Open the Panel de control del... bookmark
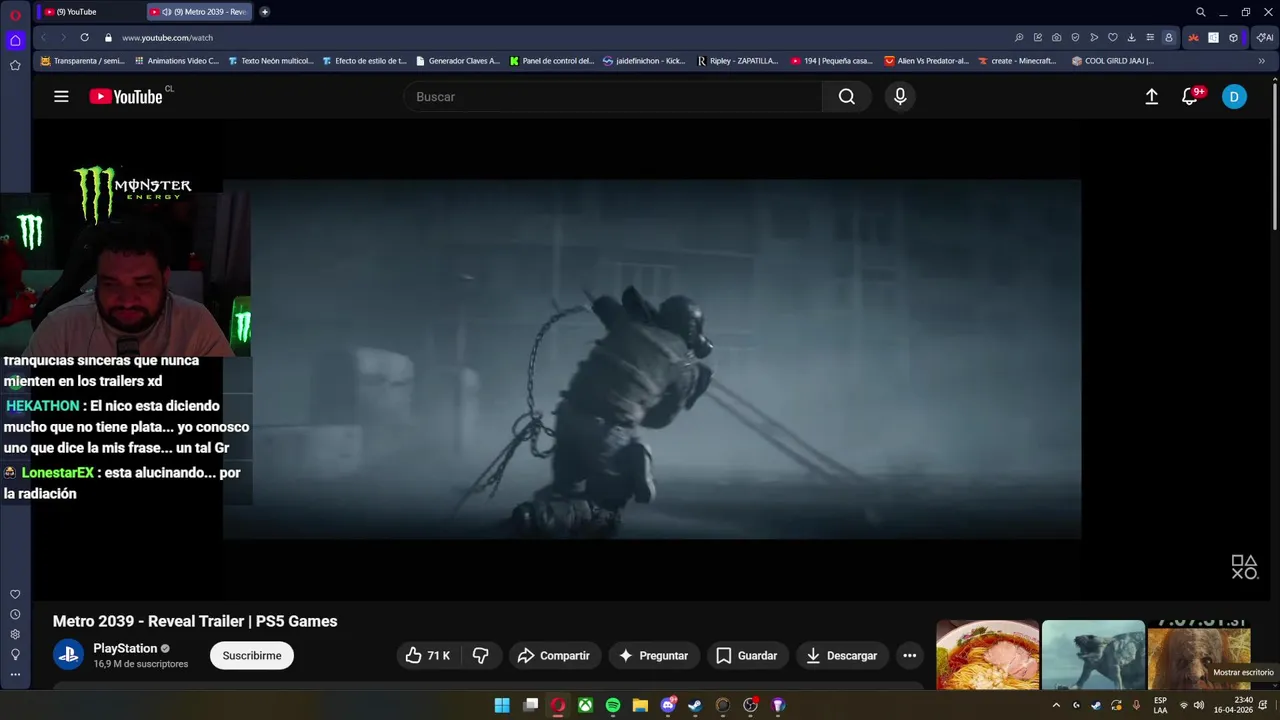 (551, 61)
